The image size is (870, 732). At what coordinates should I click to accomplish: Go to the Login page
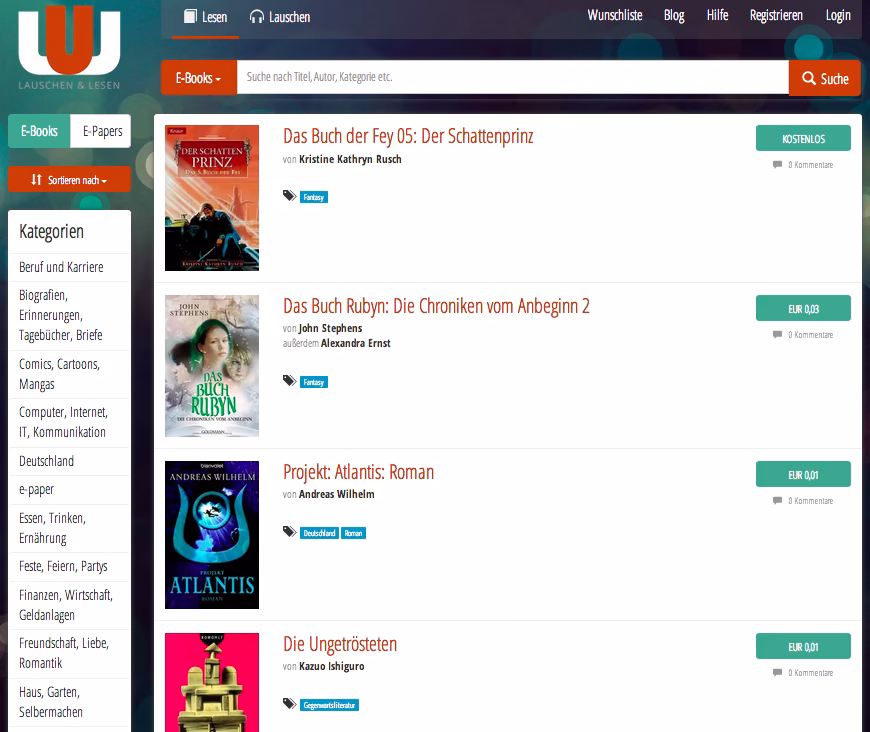837,16
